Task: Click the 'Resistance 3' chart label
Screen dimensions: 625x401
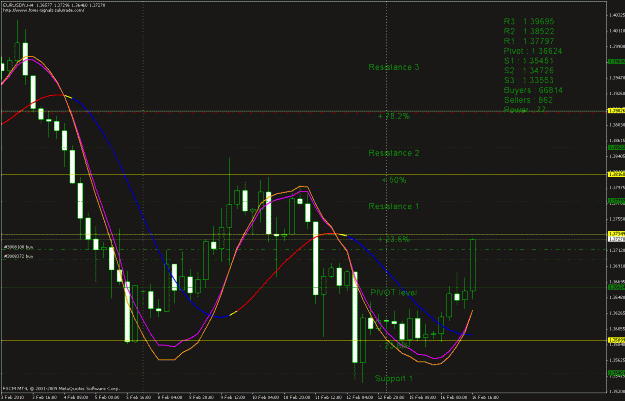Action: click(394, 67)
